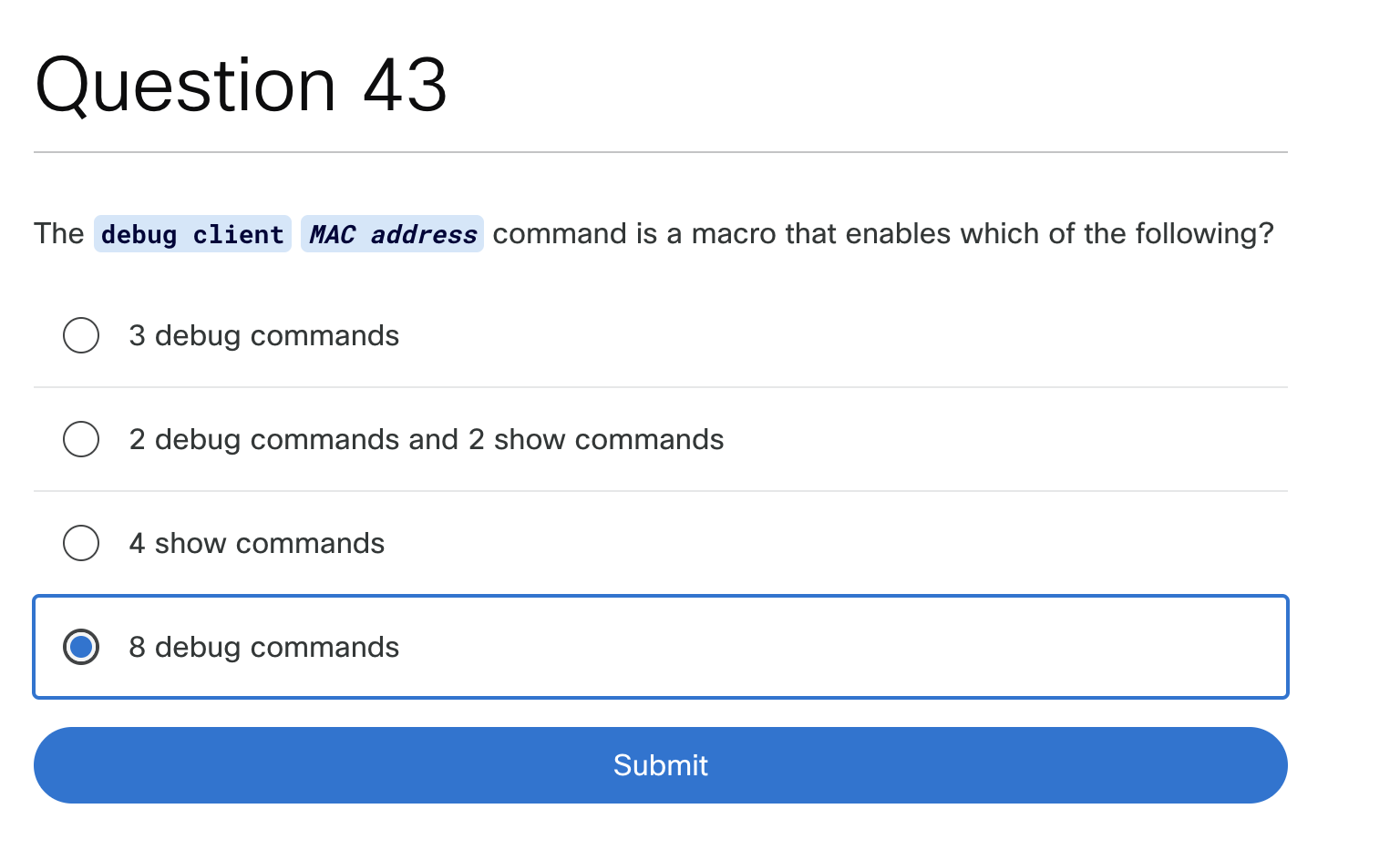Image resolution: width=1400 pixels, height=860 pixels.
Task: Pick the "8 debug commands" radio button
Action: click(81, 647)
